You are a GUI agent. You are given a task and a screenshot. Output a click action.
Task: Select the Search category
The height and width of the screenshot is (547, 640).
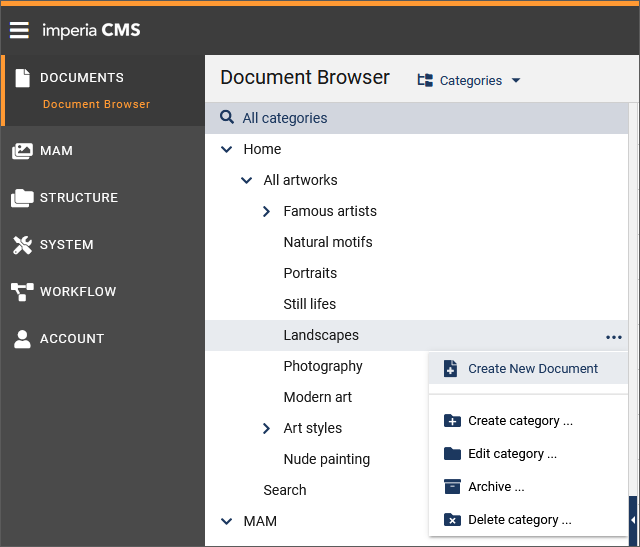coord(284,490)
